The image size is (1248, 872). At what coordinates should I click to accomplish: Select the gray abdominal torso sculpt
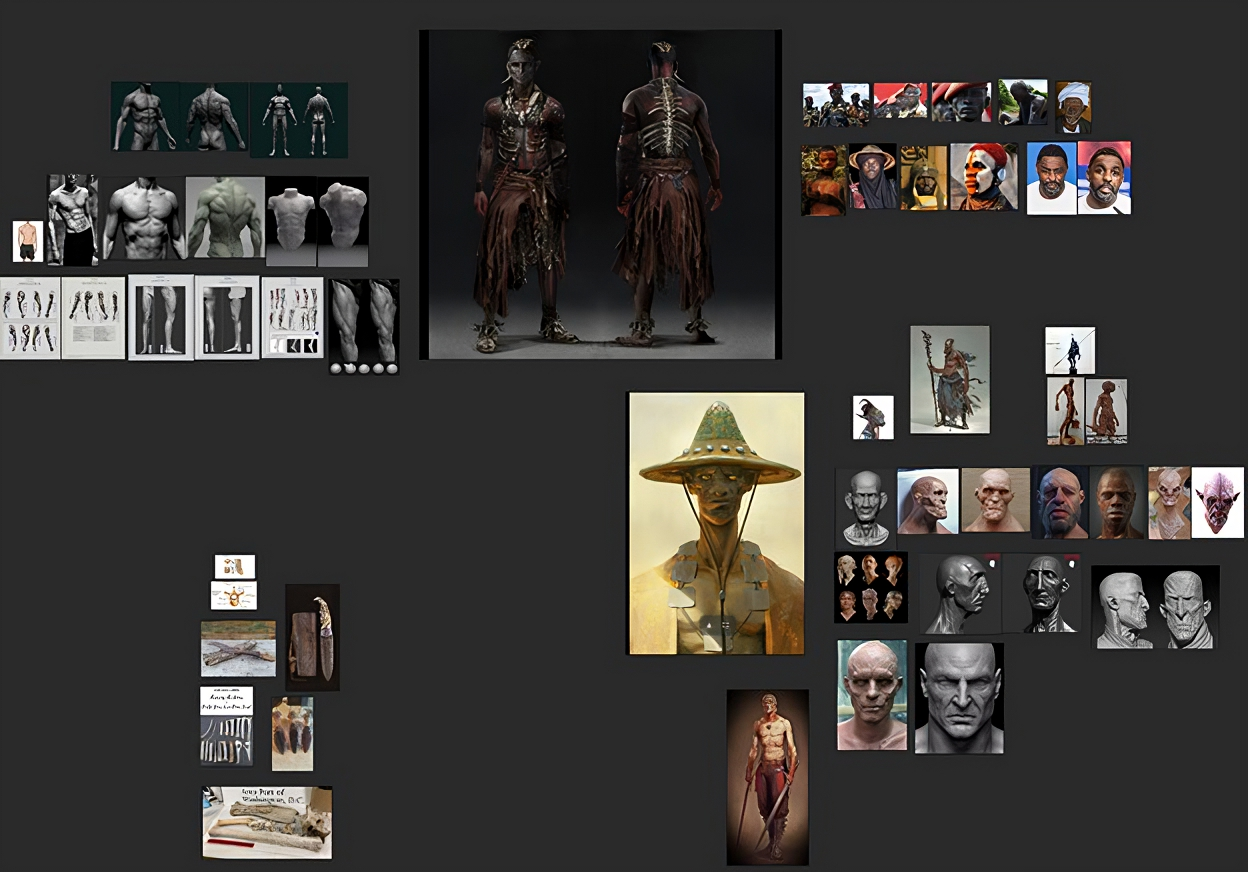144,219
